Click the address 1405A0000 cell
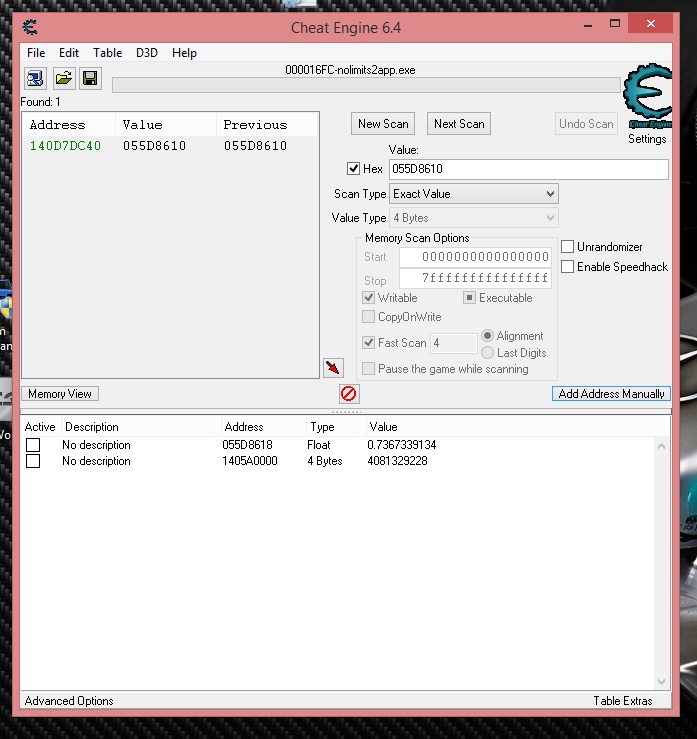Viewport: 697px width, 739px height. tap(250, 461)
